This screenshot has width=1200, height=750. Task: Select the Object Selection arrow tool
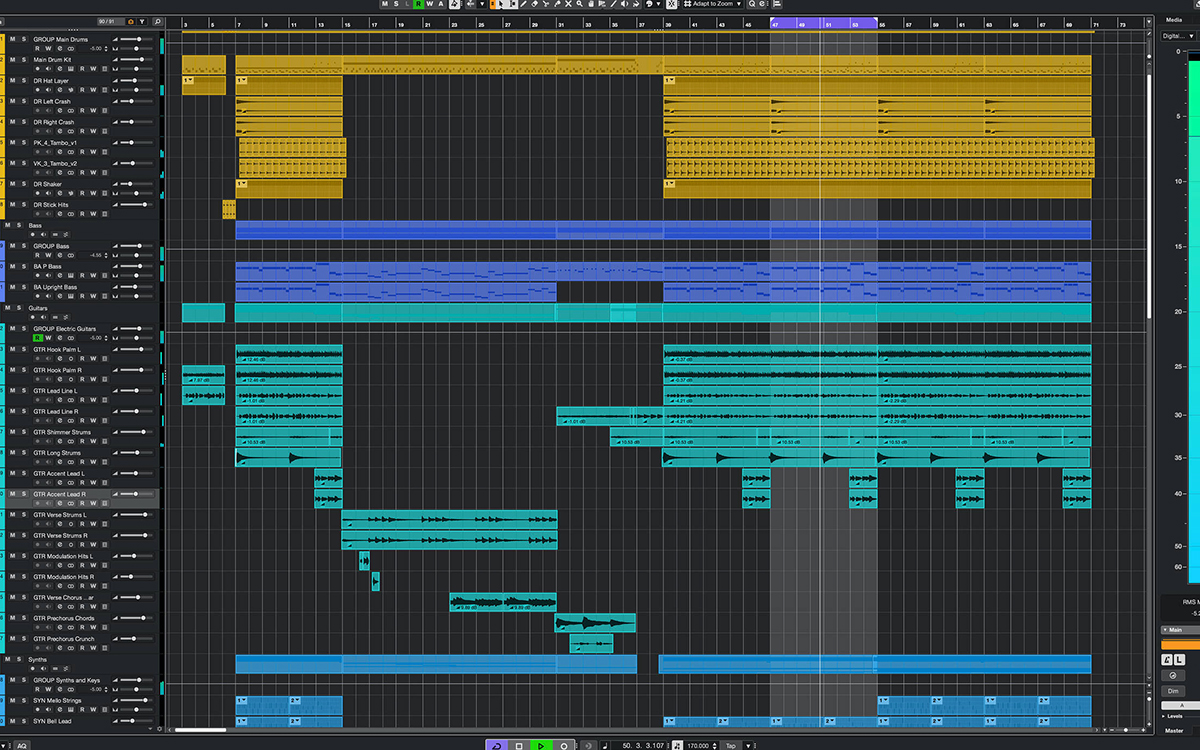click(500, 5)
